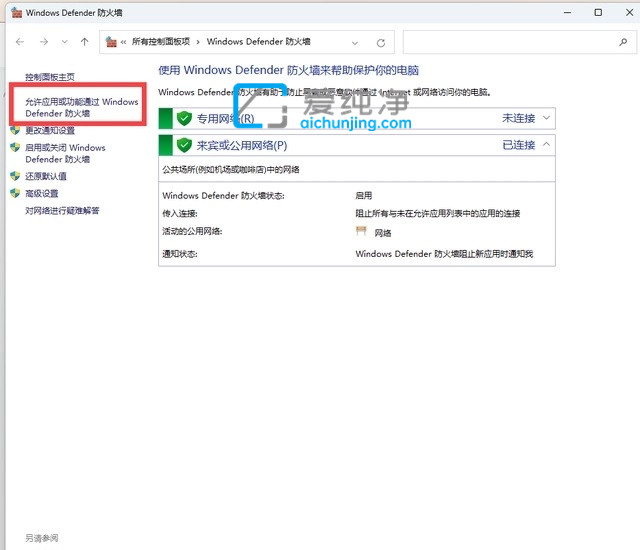The height and width of the screenshot is (550, 640).
Task: Open 控制面板主页 link
Action: 50,77
